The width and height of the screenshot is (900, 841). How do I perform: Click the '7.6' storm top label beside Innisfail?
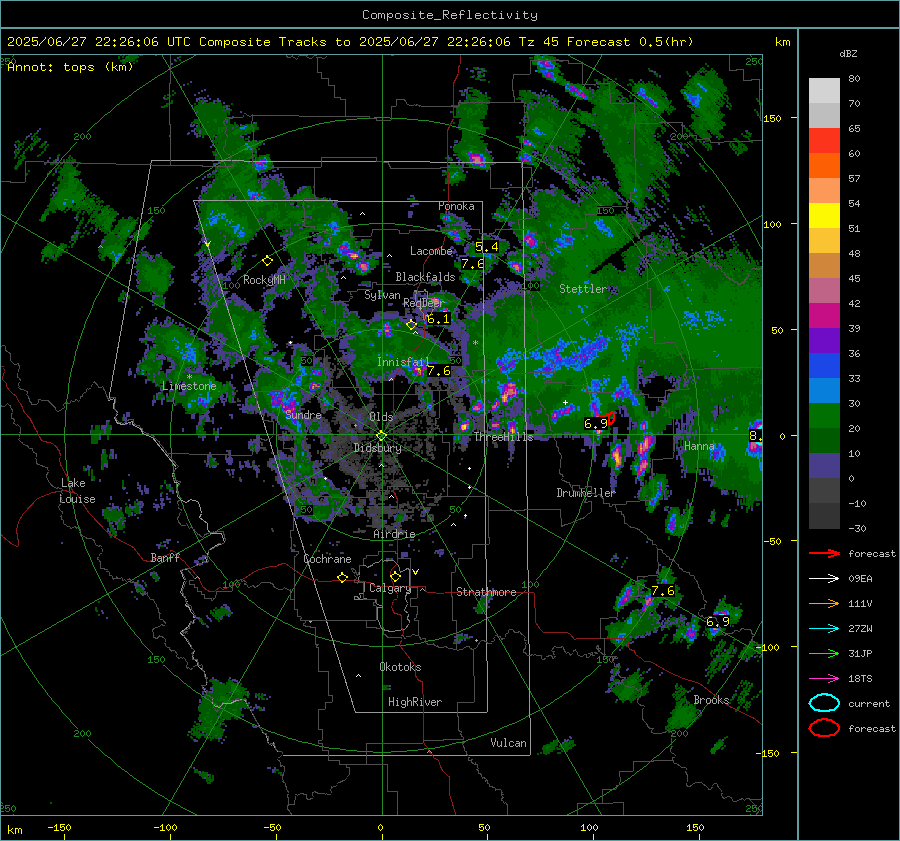tap(439, 371)
